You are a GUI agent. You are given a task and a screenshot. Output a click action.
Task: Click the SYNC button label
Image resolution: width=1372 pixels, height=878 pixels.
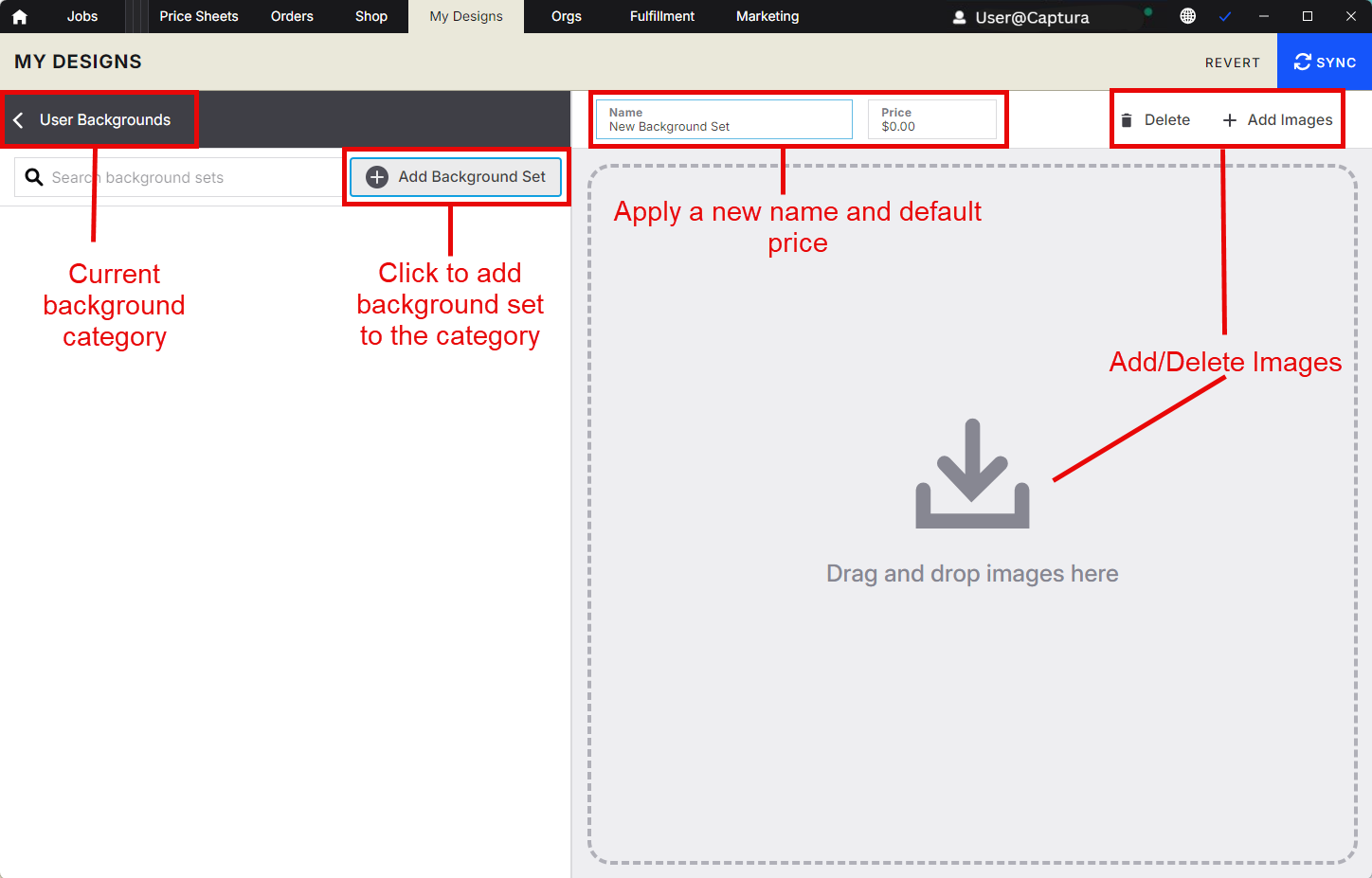click(x=1336, y=63)
